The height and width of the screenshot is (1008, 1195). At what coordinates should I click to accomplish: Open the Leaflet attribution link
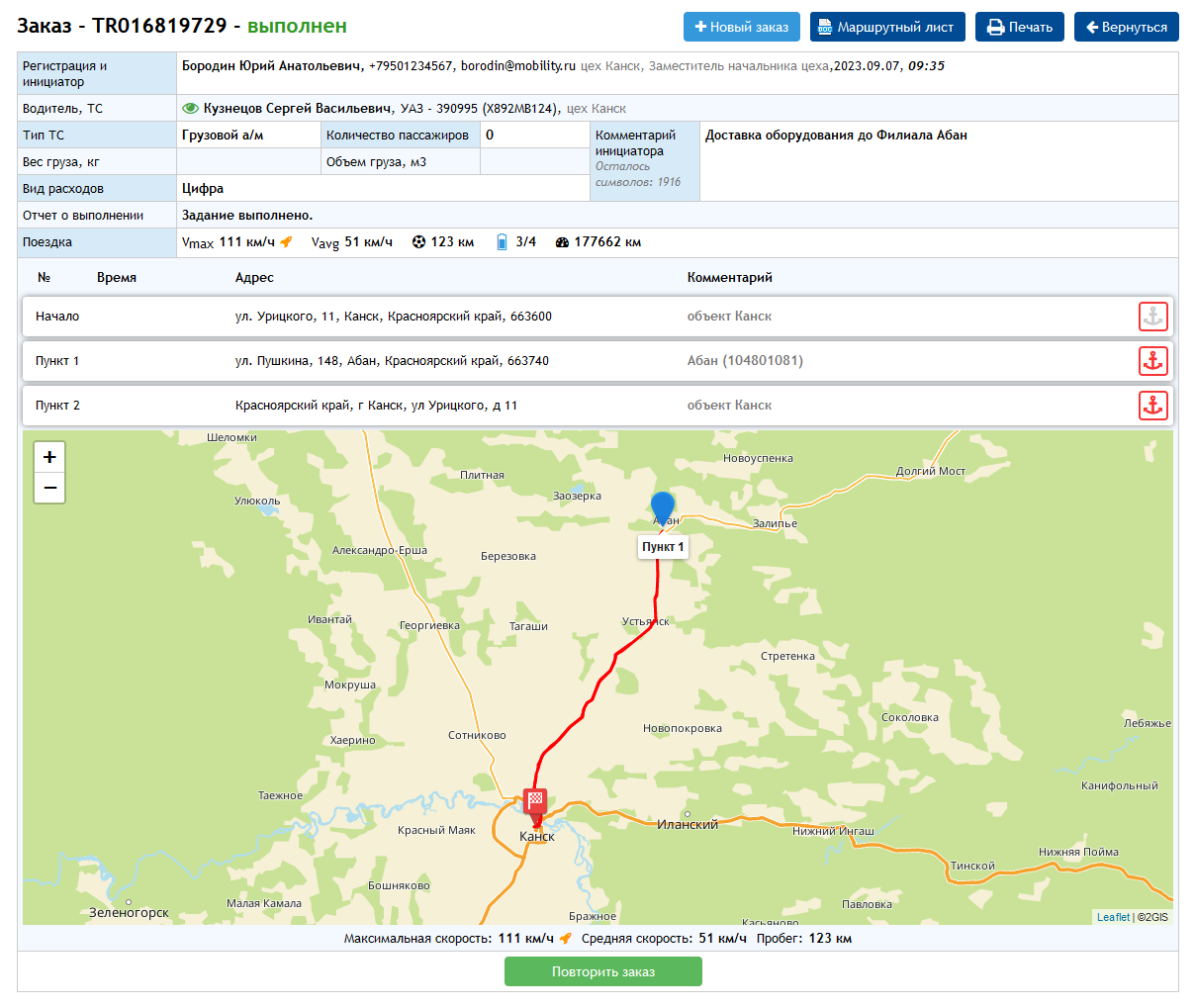1112,917
